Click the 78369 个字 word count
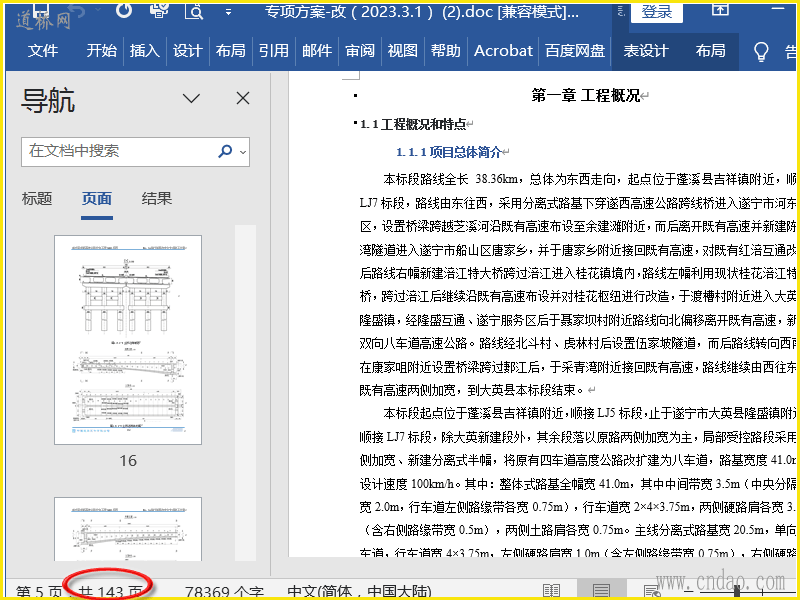Image resolution: width=800 pixels, height=600 pixels. [x=224, y=592]
